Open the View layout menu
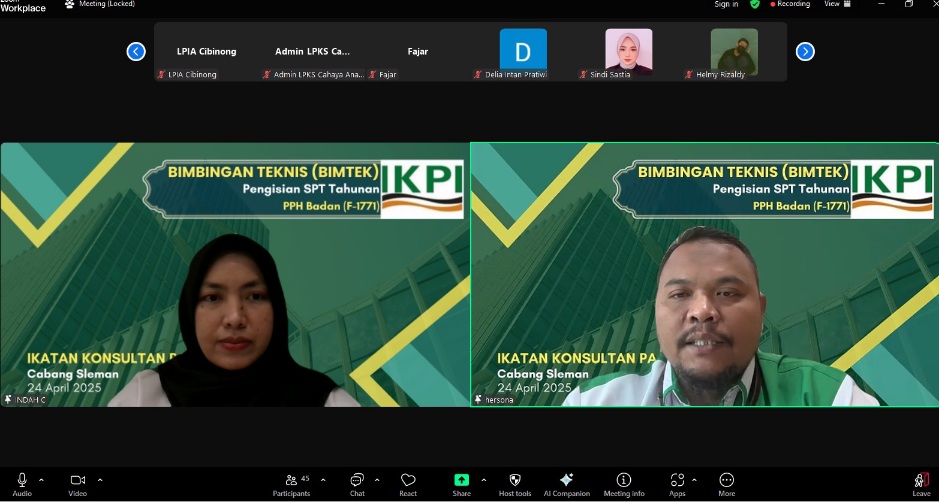Screen dimensions: 939x502 (837, 4)
